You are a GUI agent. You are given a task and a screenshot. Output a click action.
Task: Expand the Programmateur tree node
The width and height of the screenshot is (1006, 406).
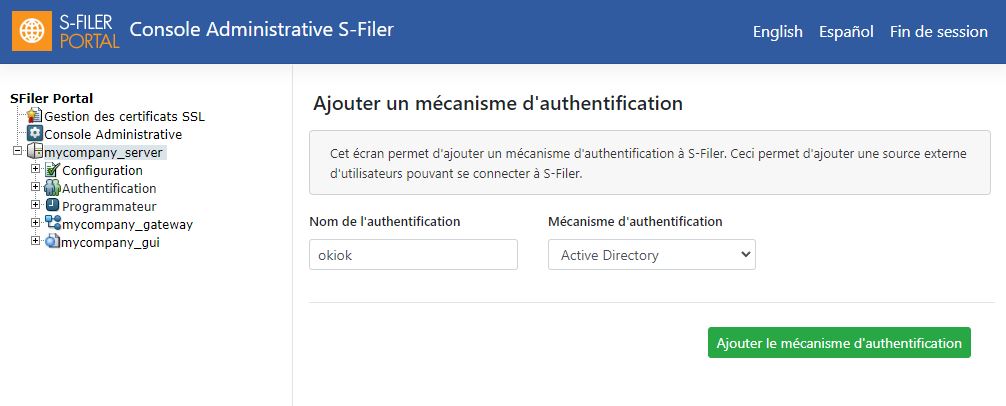[x=35, y=205]
